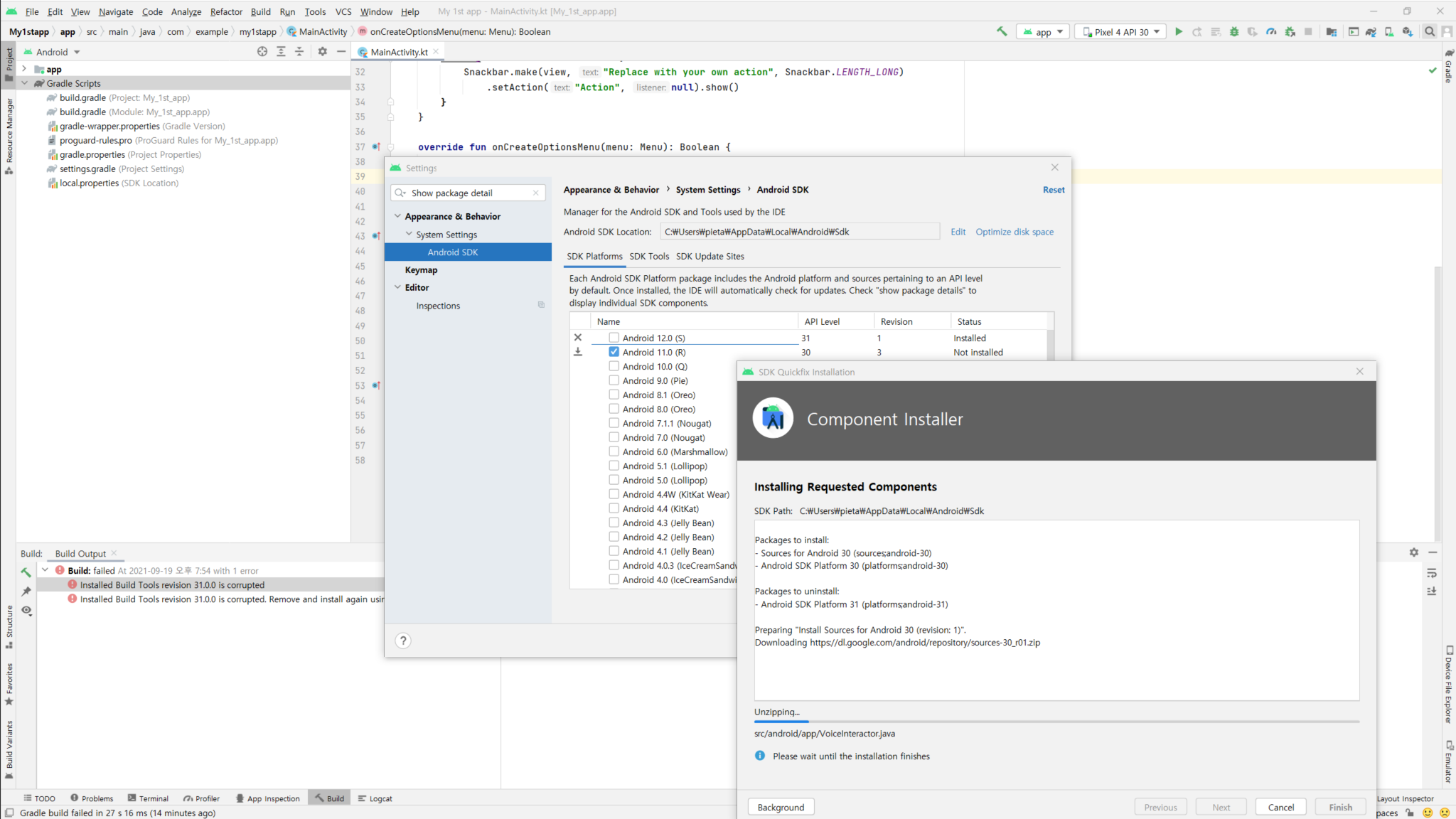Select Keymap in Settings sidebar
Viewport: 1456px width, 819px height.
421,270
